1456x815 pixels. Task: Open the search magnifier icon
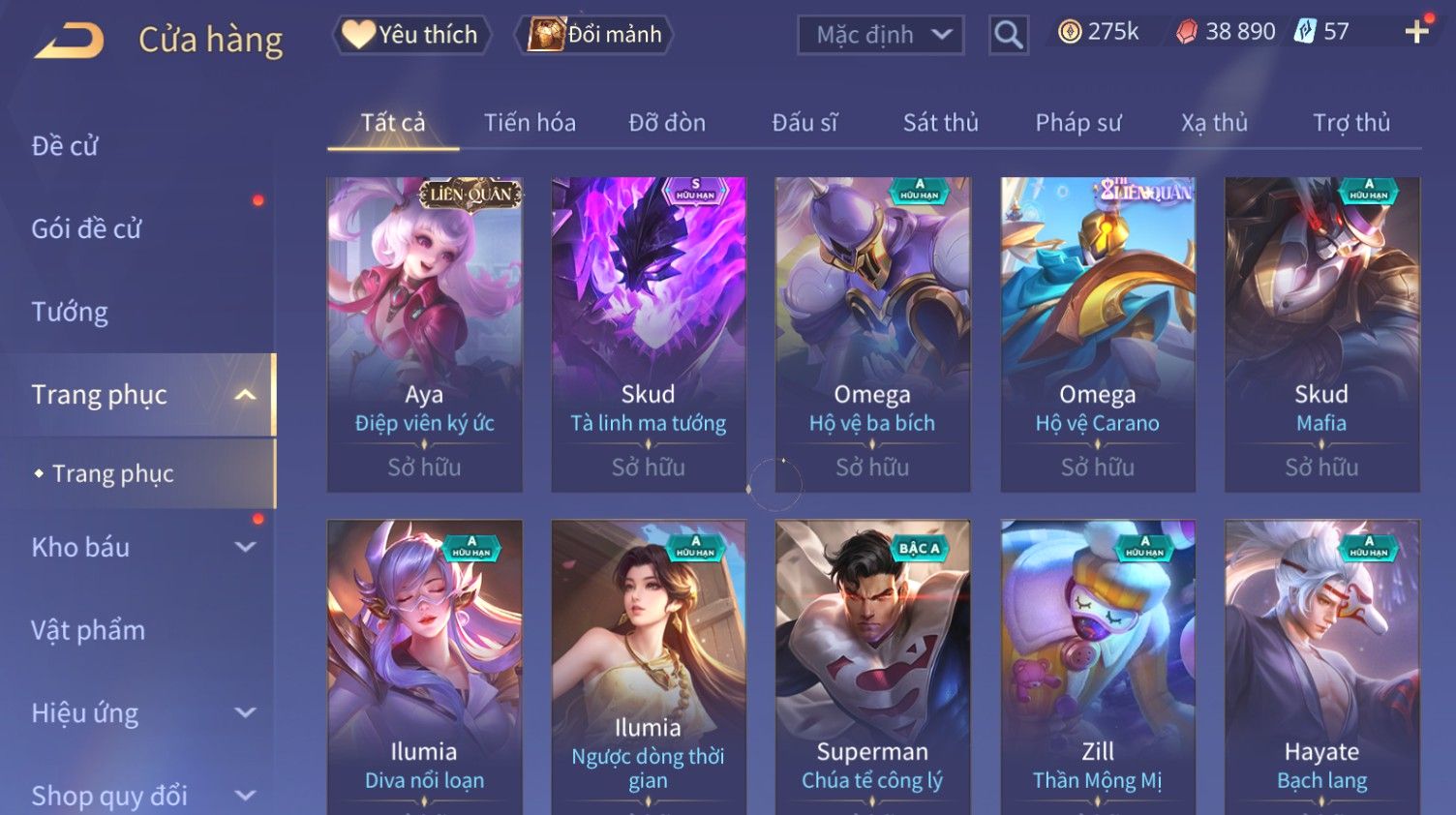(x=1008, y=36)
